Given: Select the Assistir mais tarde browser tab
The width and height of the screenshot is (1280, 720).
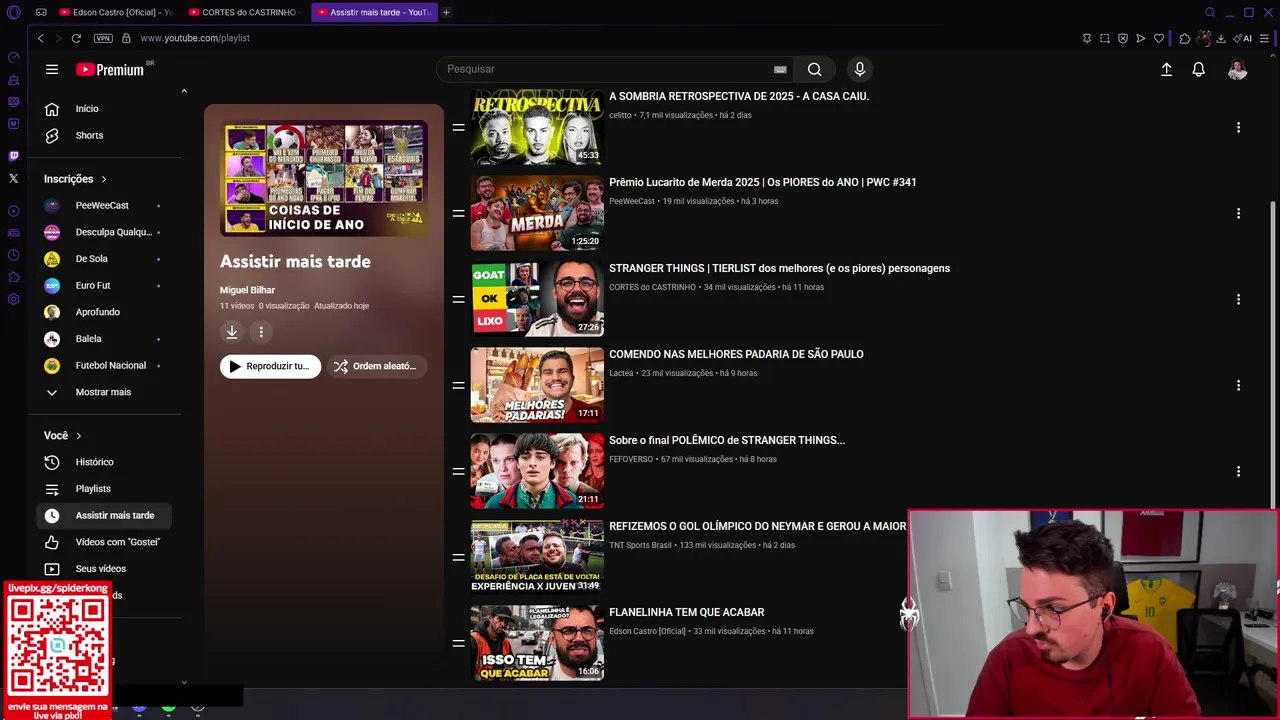Looking at the screenshot, I should coord(374,12).
